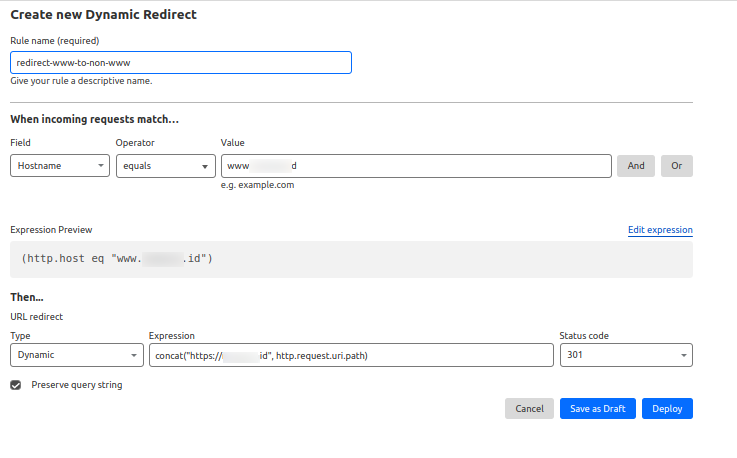Open the Dynamic type dropdown
737x458 pixels.
click(x=77, y=355)
